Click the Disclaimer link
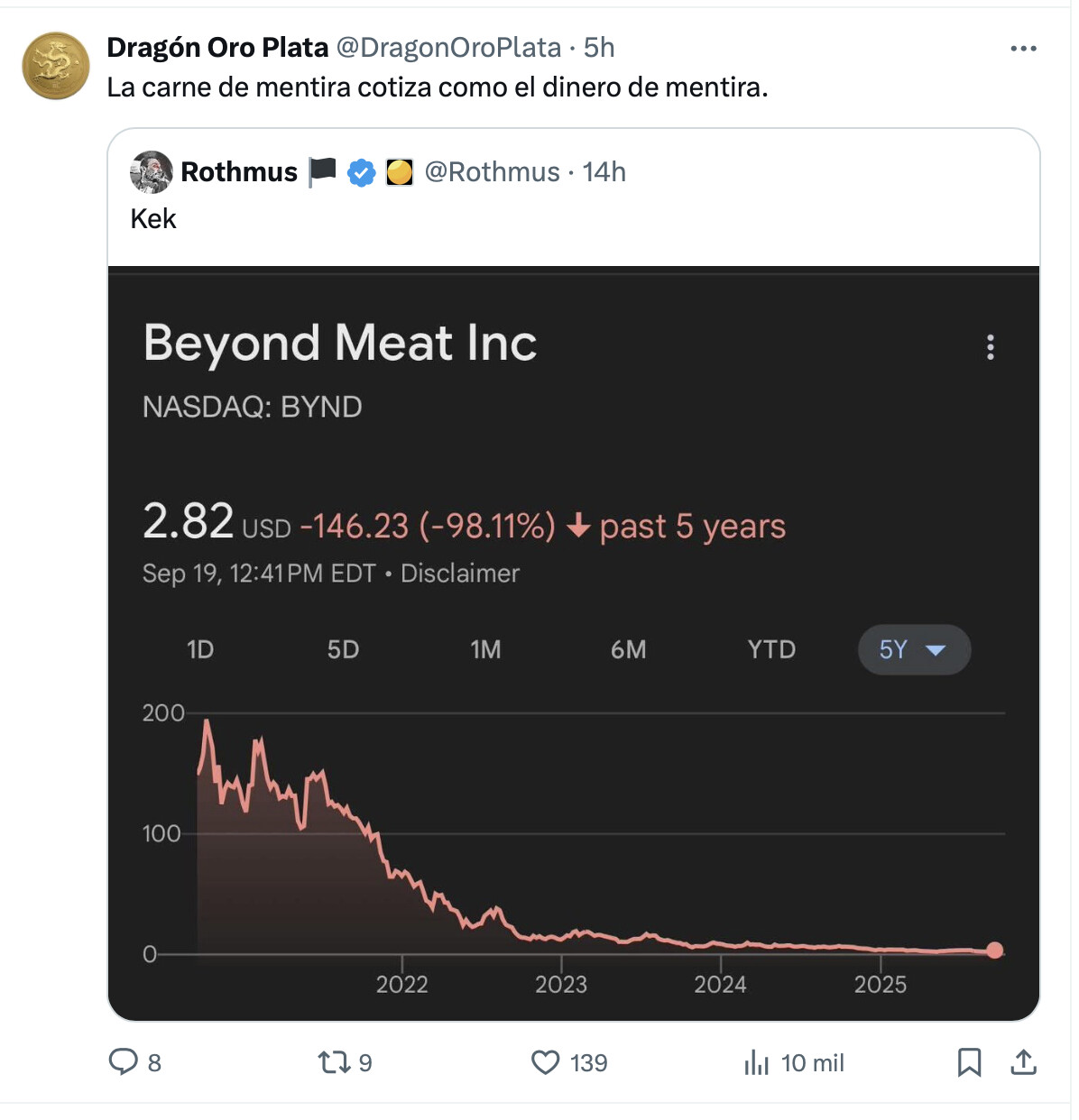Image resolution: width=1079 pixels, height=1120 pixels. (x=460, y=574)
